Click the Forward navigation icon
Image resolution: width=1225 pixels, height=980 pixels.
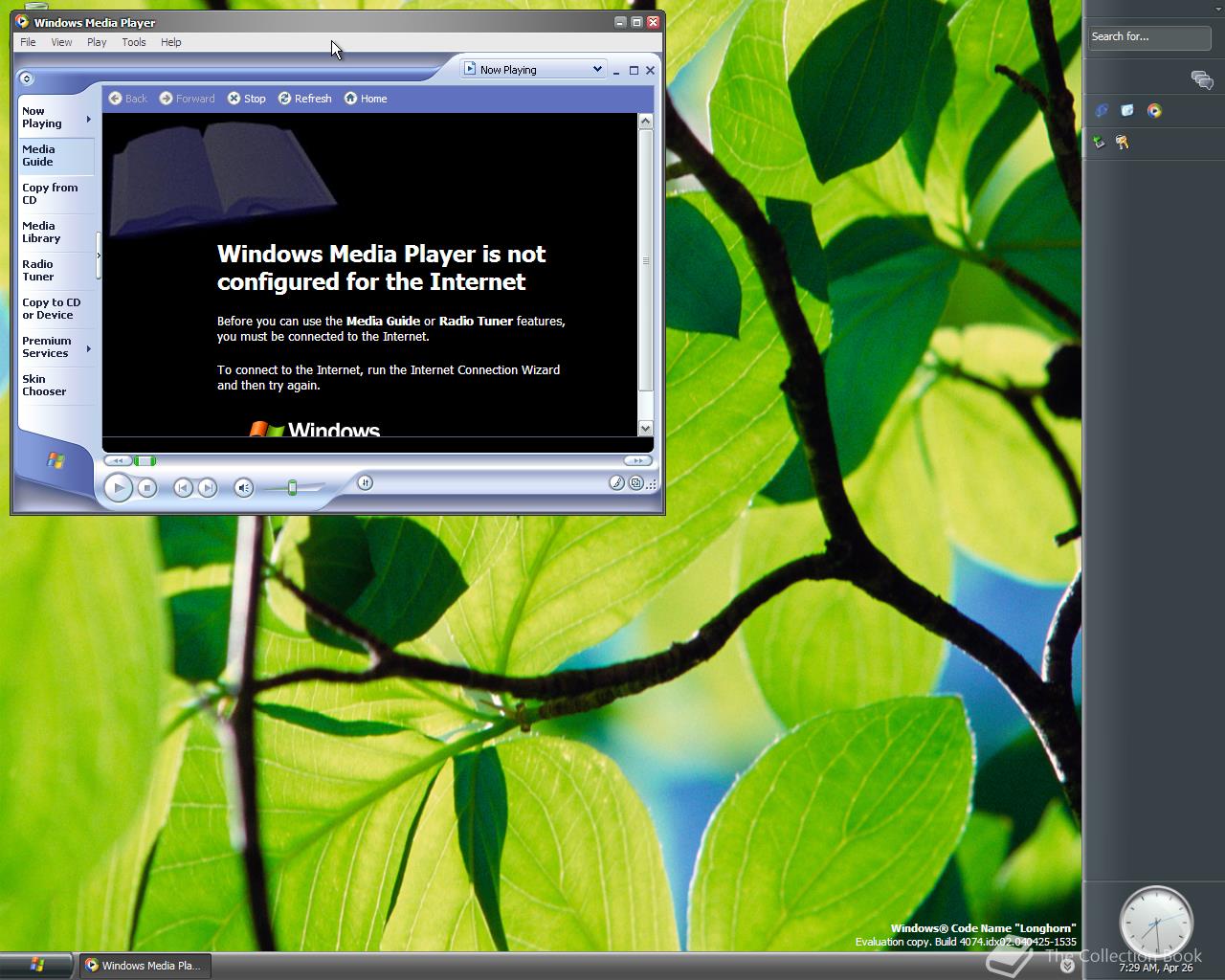(166, 99)
